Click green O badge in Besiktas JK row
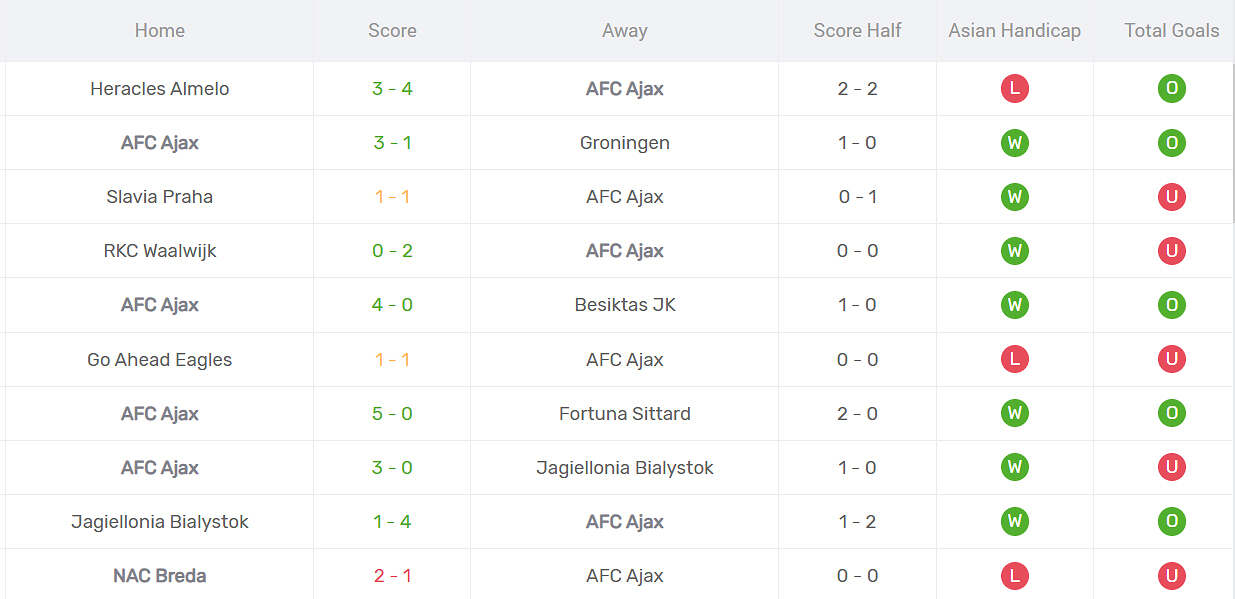The height and width of the screenshot is (599, 1235). coord(1171,305)
